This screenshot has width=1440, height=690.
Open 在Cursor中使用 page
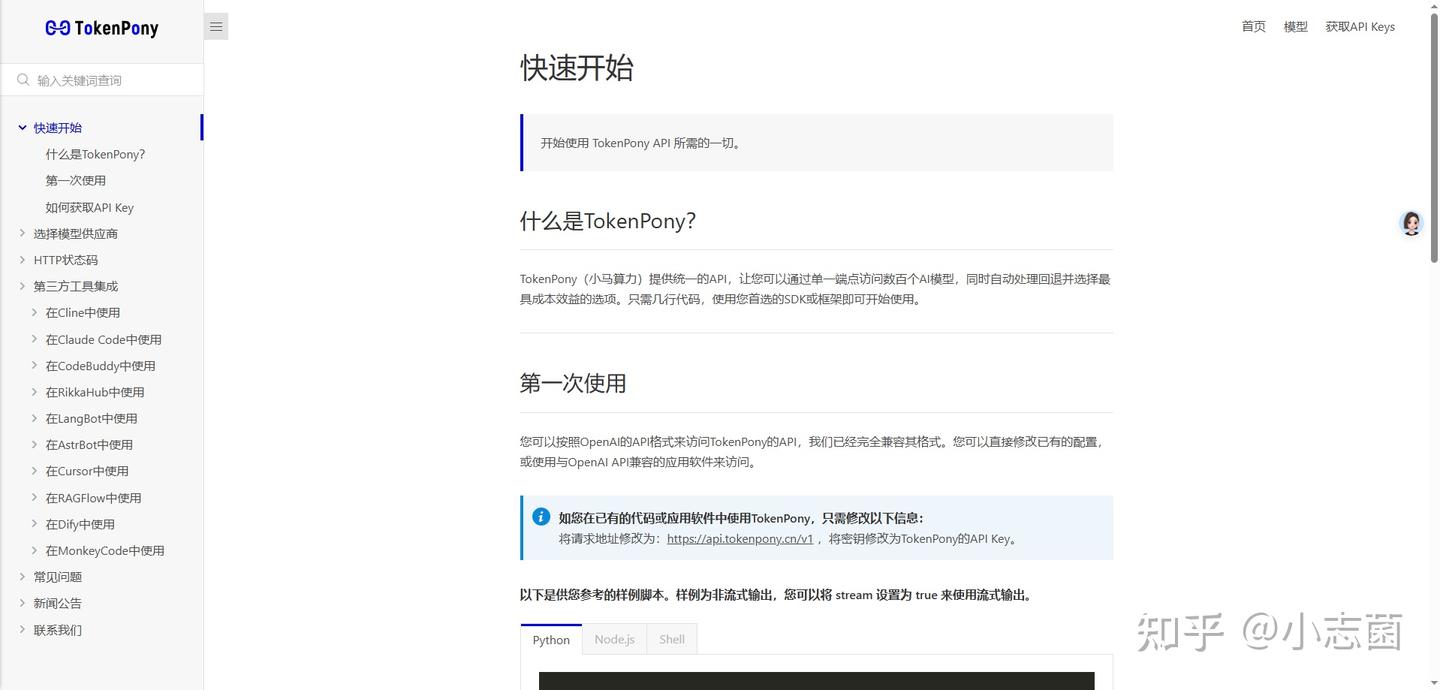(87, 471)
